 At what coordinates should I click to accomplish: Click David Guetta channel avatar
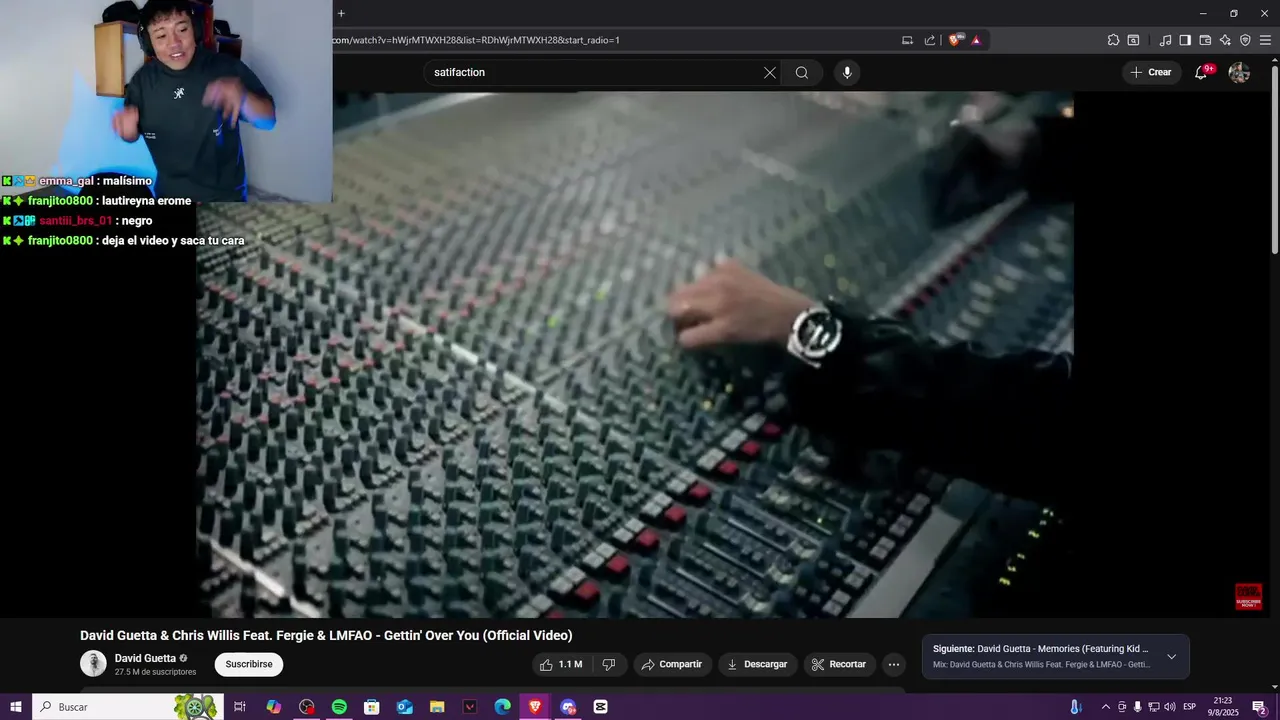(x=93, y=664)
